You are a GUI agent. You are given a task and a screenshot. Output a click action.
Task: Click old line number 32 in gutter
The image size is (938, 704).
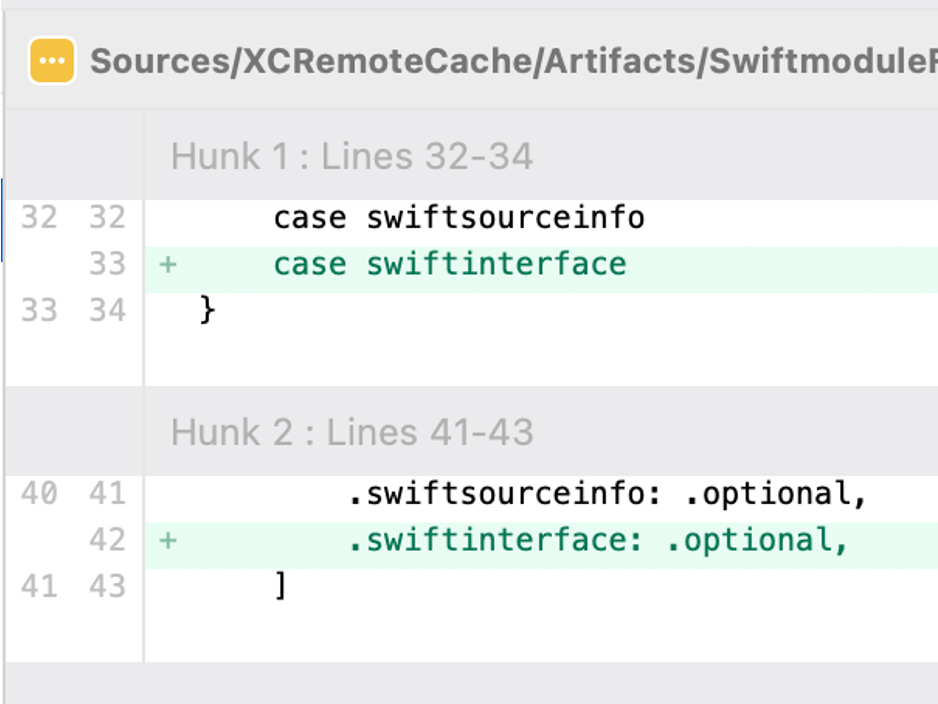click(39, 218)
